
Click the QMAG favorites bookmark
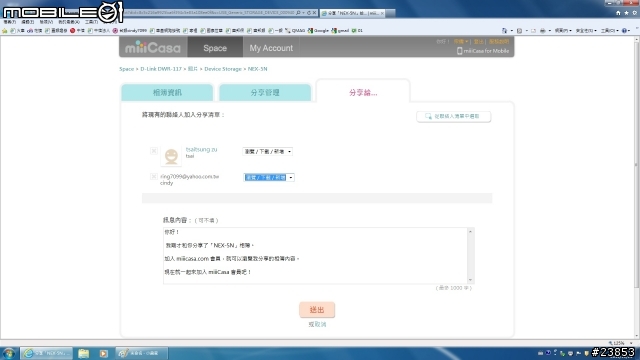coord(295,31)
